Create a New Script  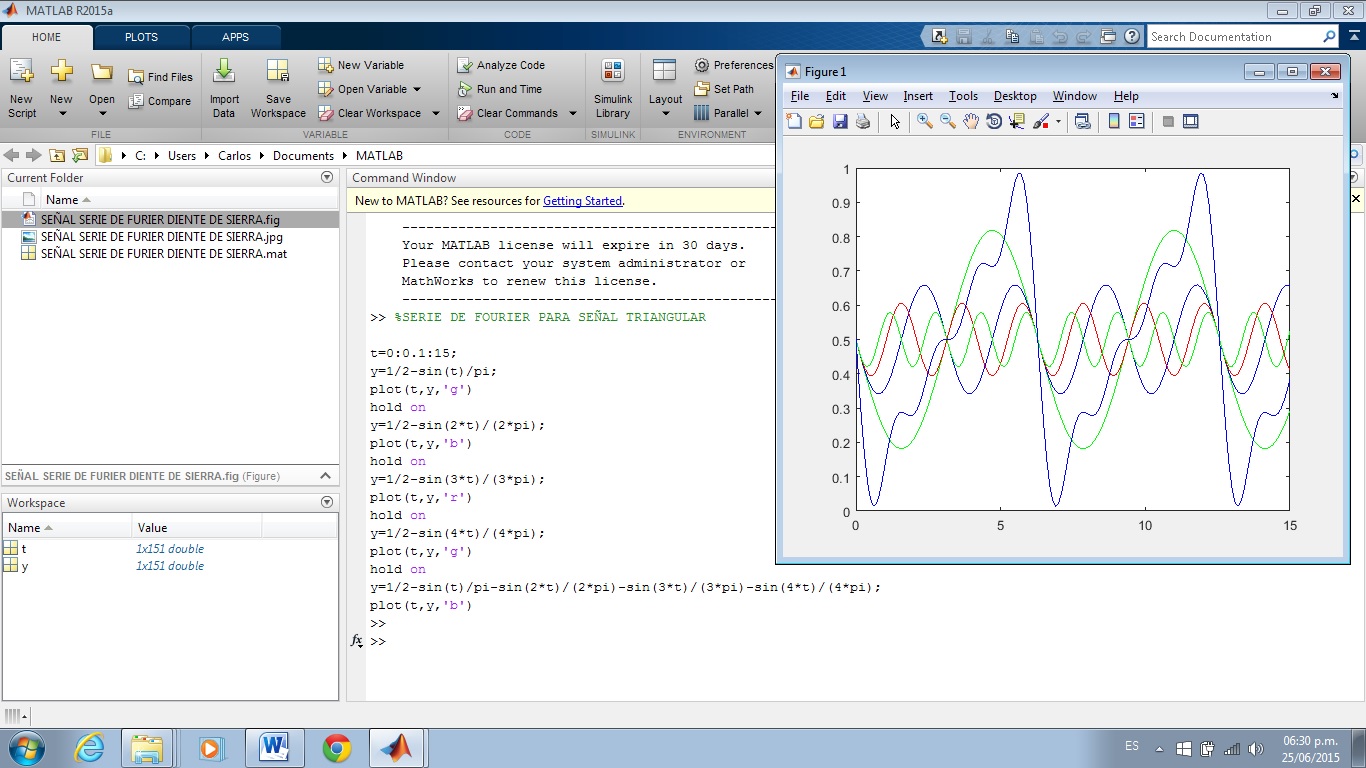coord(21,86)
